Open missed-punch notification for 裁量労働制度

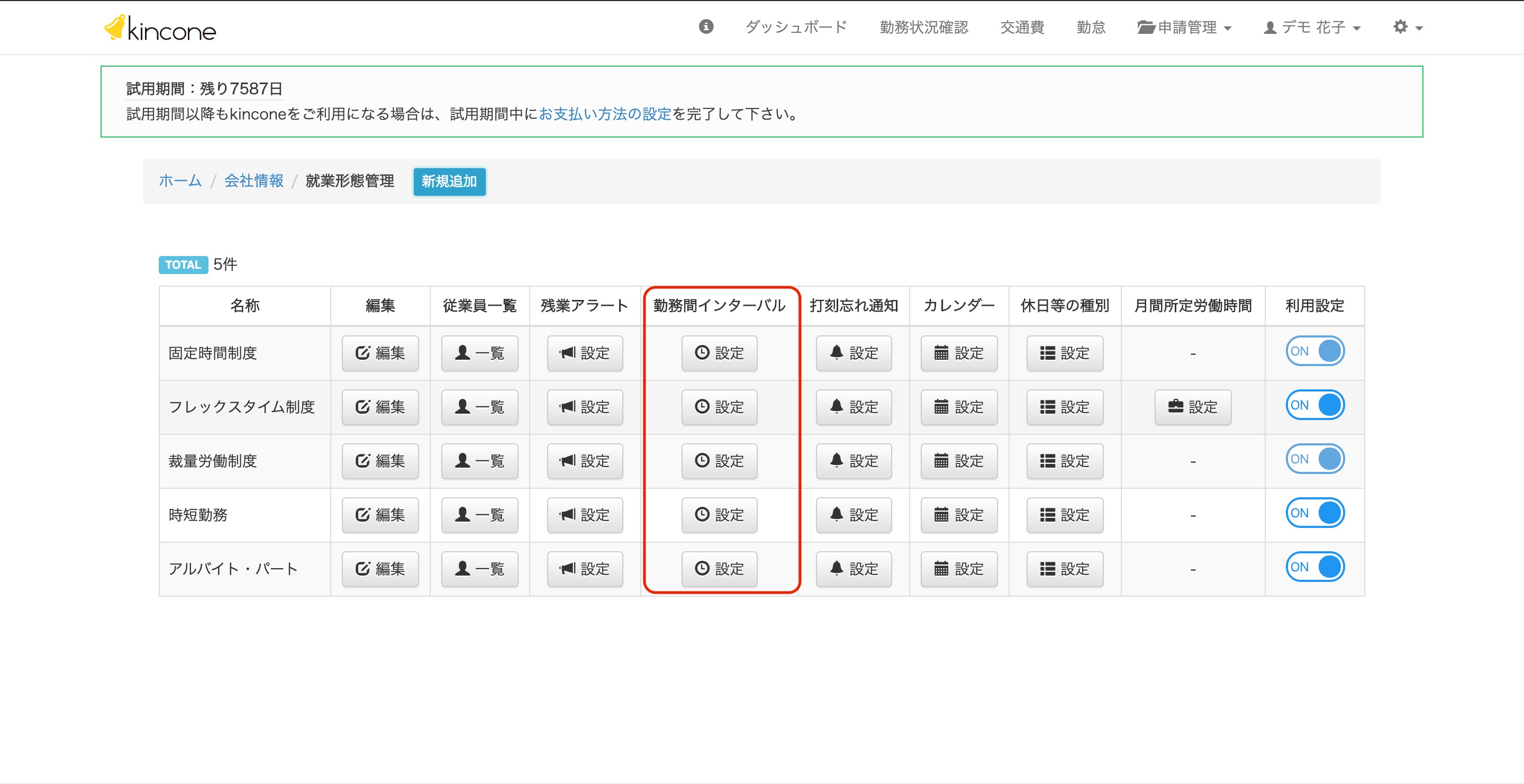pyautogui.click(x=854, y=461)
